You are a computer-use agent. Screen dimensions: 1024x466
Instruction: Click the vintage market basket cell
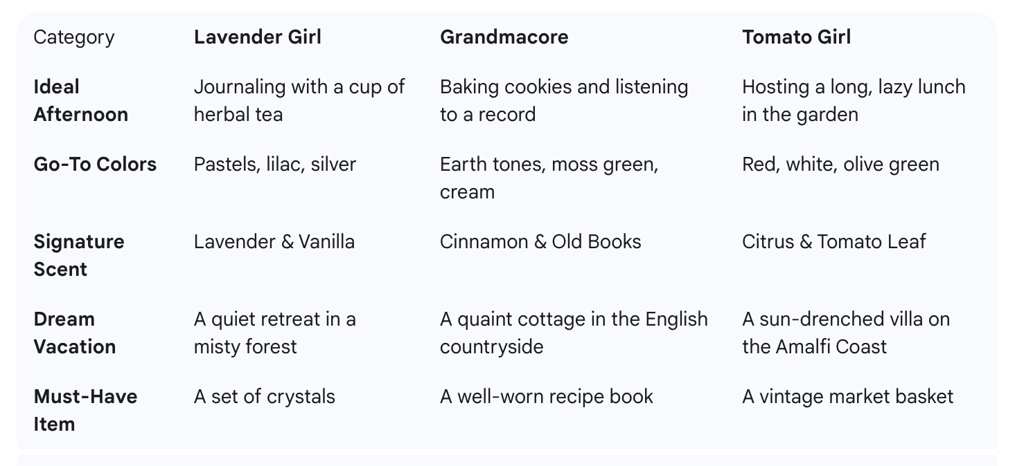tap(848, 397)
